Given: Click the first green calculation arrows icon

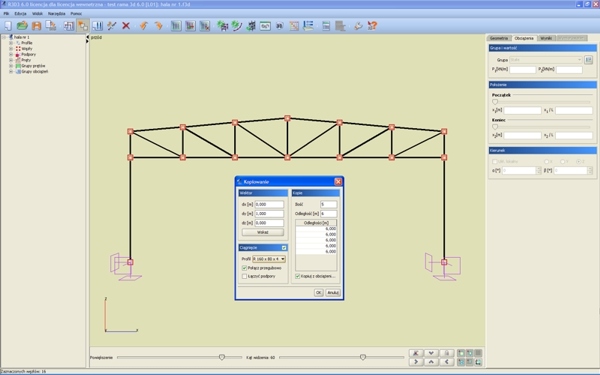Looking at the screenshot, I should pos(222,26).
